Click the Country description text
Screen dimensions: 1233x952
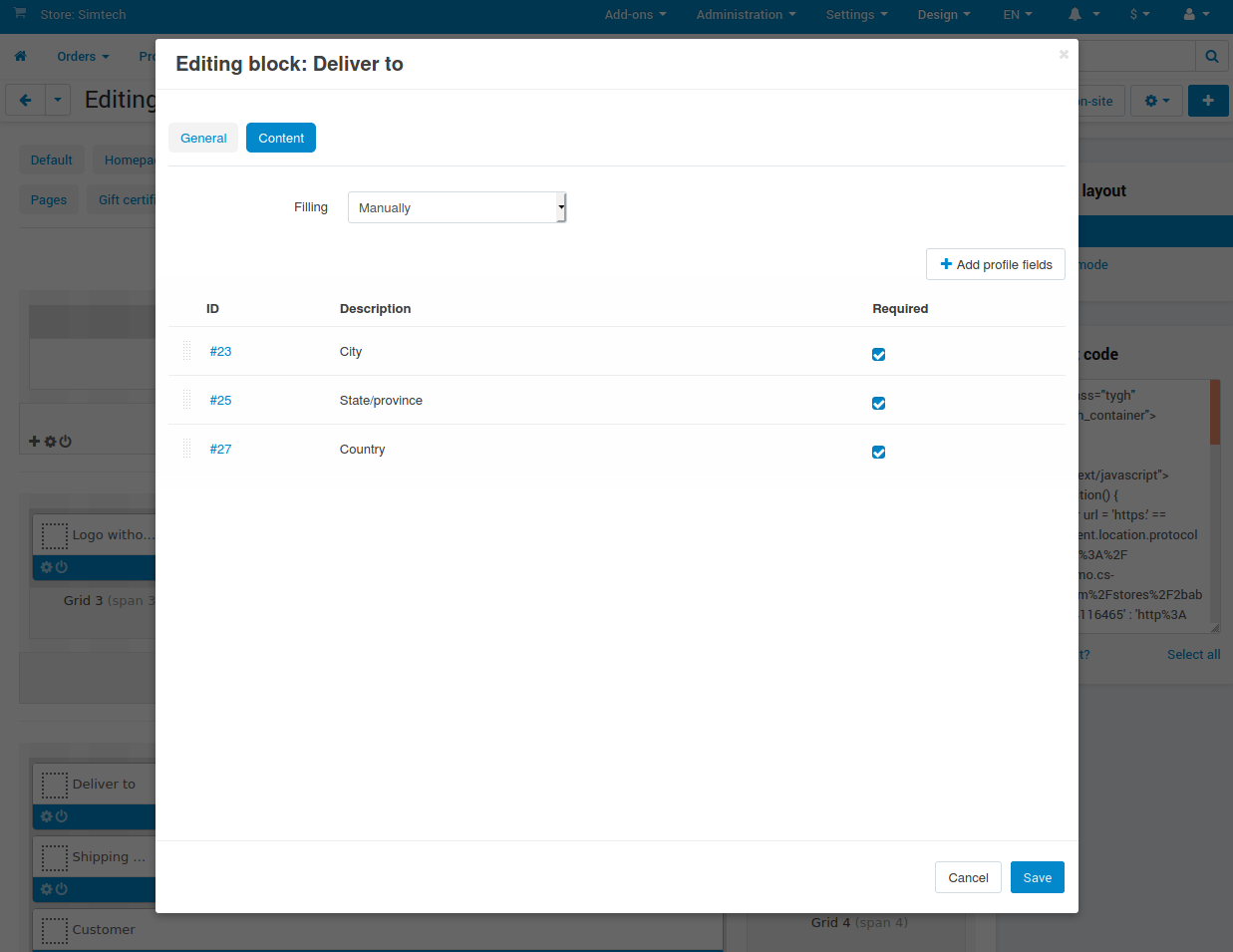click(362, 449)
